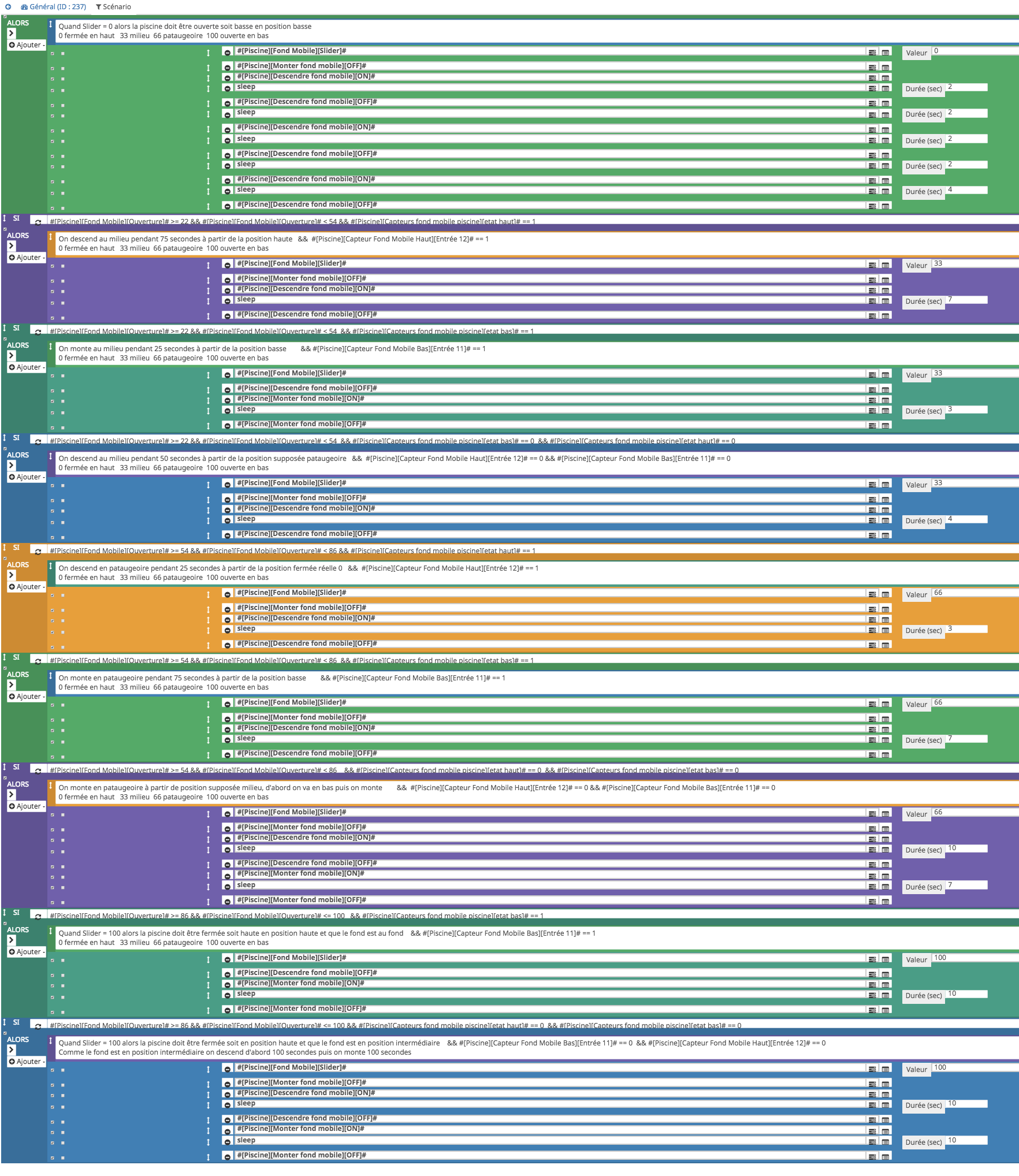Open Ajouter dropdown in 'position supposée milieu' block
The width and height of the screenshot is (1019, 1176).
point(27,806)
